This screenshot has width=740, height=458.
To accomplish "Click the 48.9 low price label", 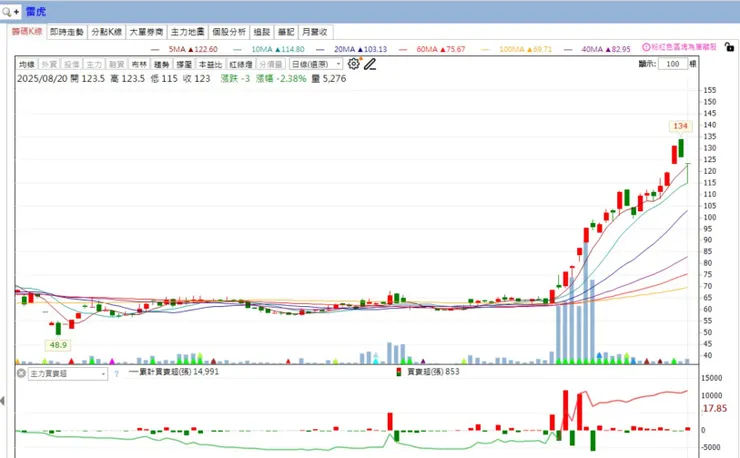I will pos(58,345).
